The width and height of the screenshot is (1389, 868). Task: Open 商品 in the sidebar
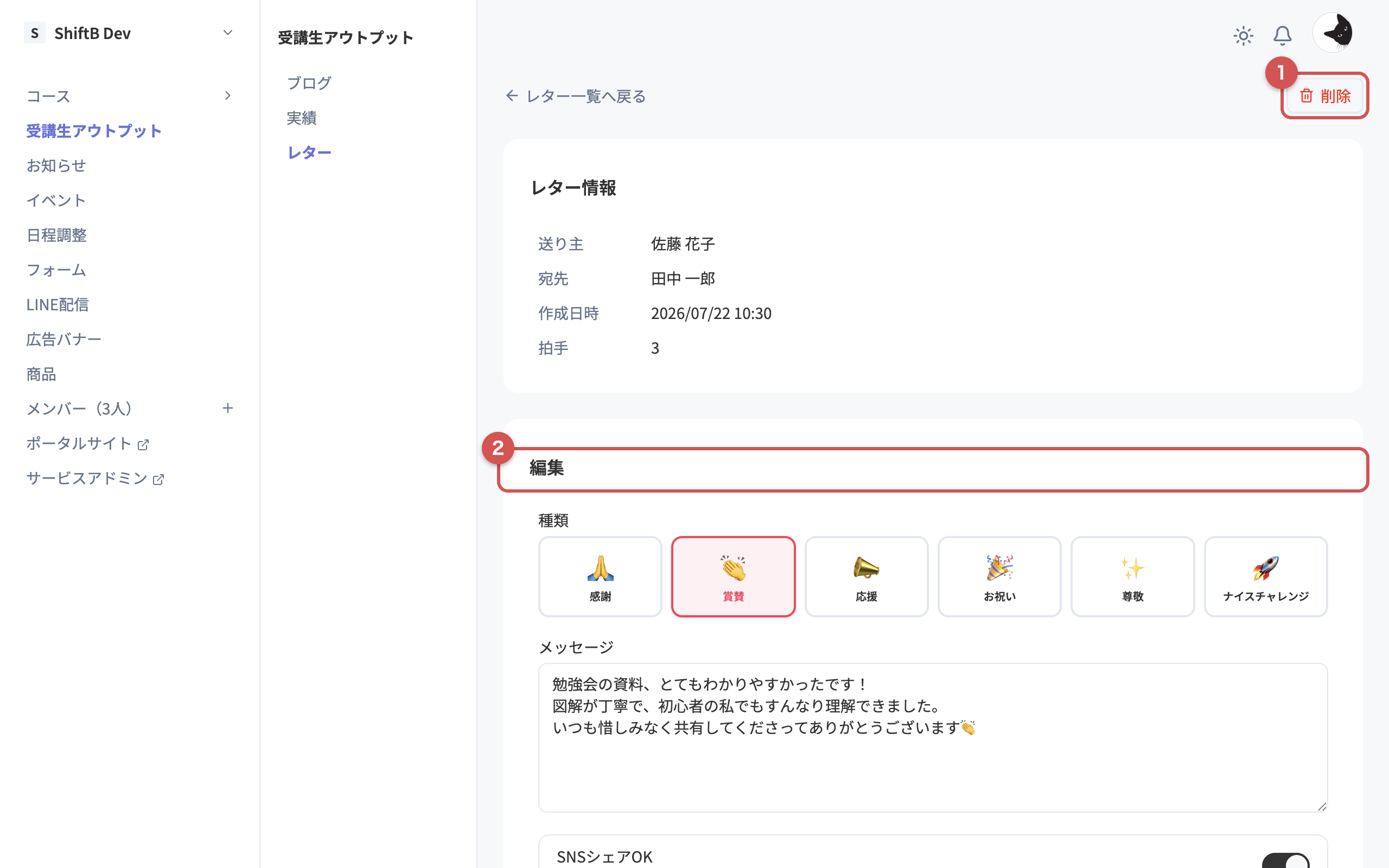41,374
